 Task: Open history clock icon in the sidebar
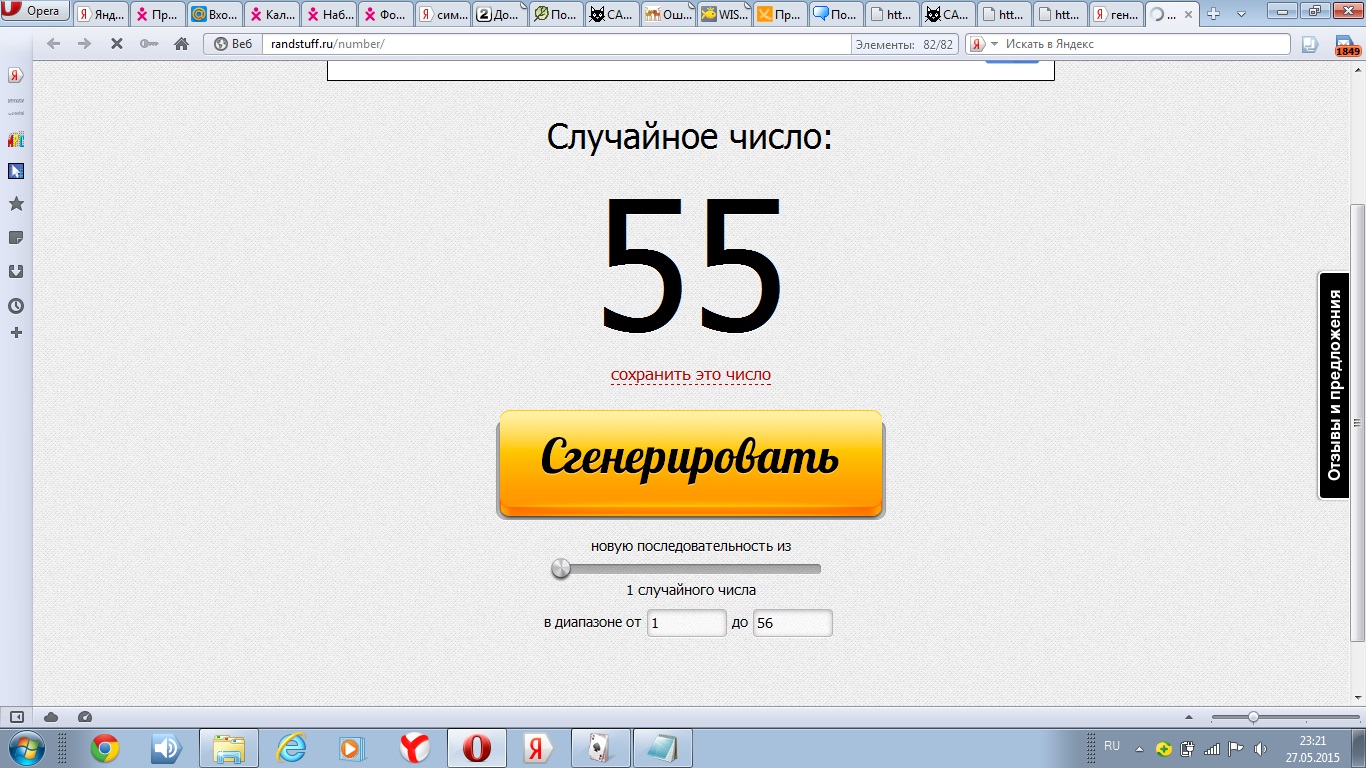tap(16, 306)
